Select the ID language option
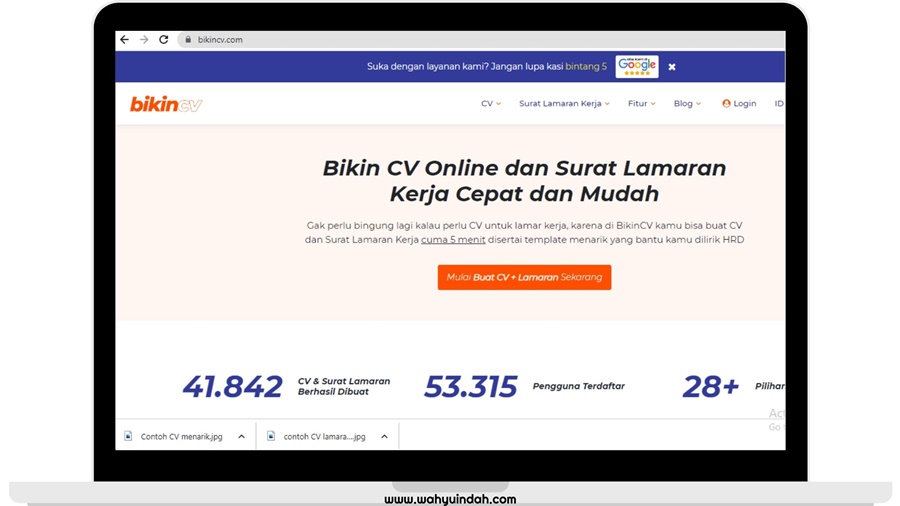 click(x=779, y=103)
